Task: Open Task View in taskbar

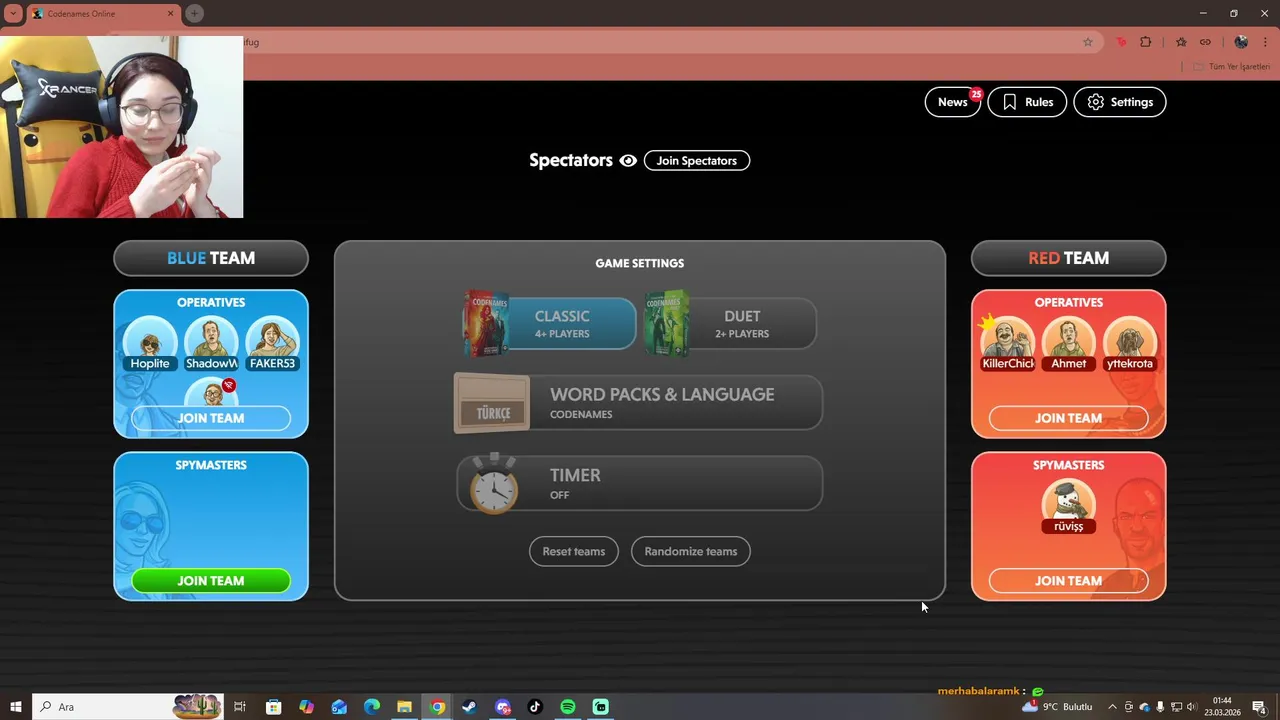Action: [x=240, y=707]
